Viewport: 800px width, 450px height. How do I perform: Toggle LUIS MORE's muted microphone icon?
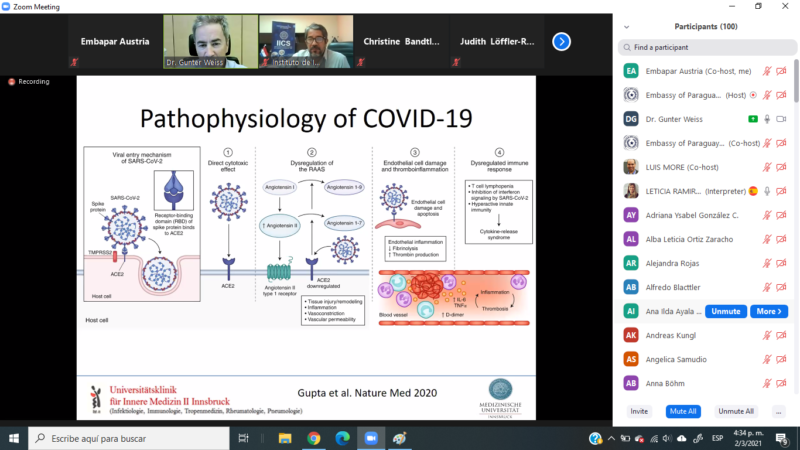pos(767,167)
